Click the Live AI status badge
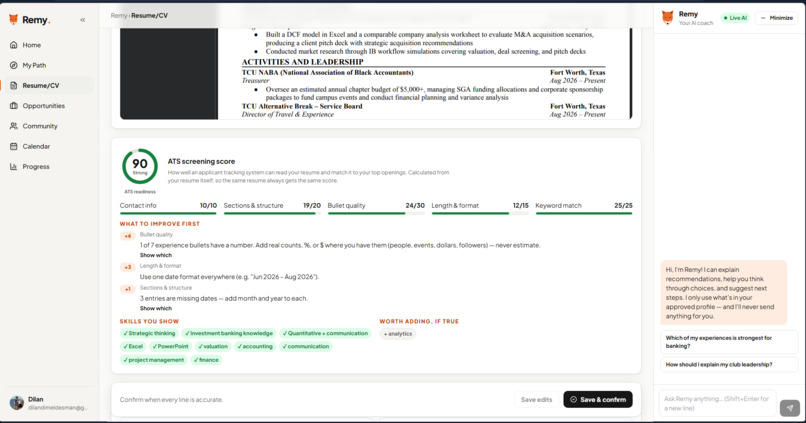Viewport: 806px width, 423px height. (x=735, y=18)
